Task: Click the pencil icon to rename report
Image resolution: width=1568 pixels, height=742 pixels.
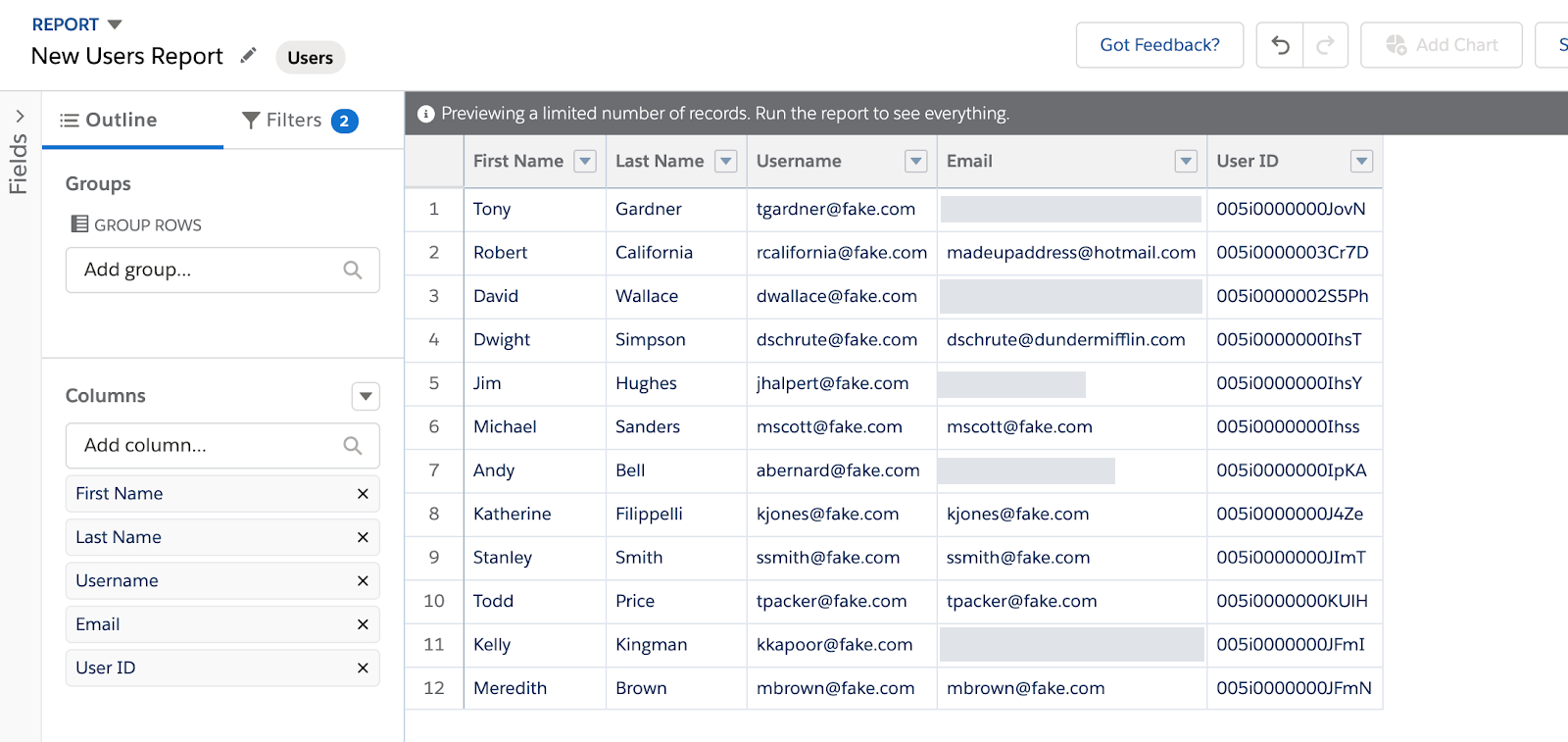Action: point(249,56)
